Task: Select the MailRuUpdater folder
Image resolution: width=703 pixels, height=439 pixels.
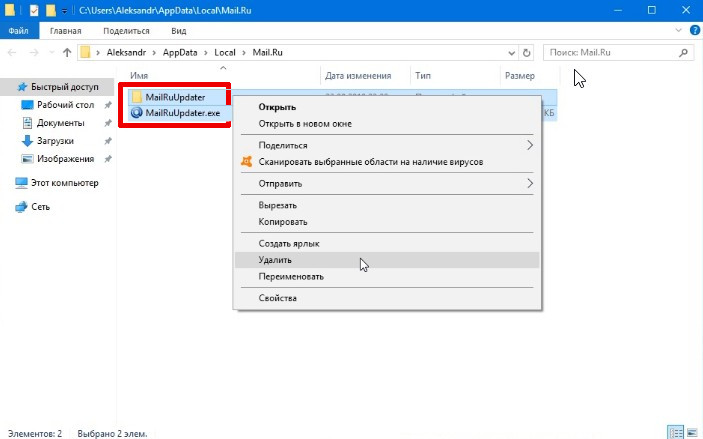Action: [175, 97]
